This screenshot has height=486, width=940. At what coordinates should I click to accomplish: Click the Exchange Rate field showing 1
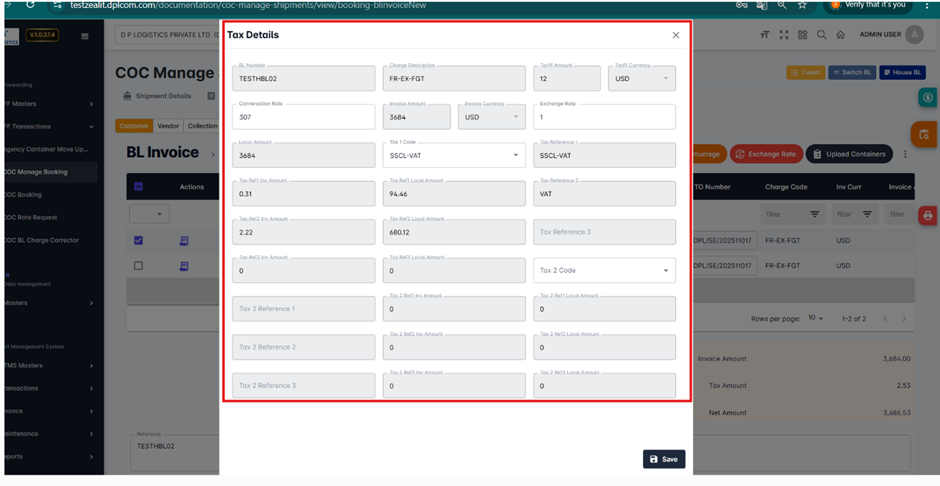(604, 117)
